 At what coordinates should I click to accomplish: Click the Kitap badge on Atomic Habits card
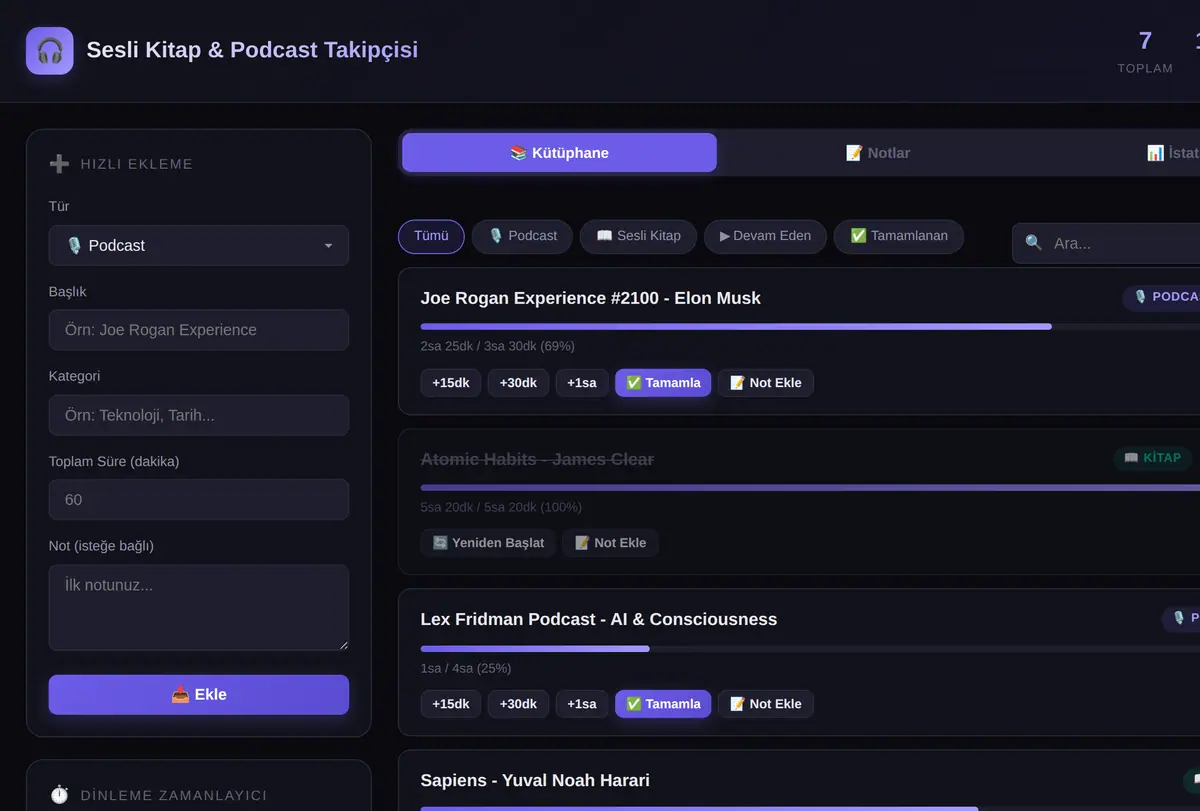[x=1152, y=458]
